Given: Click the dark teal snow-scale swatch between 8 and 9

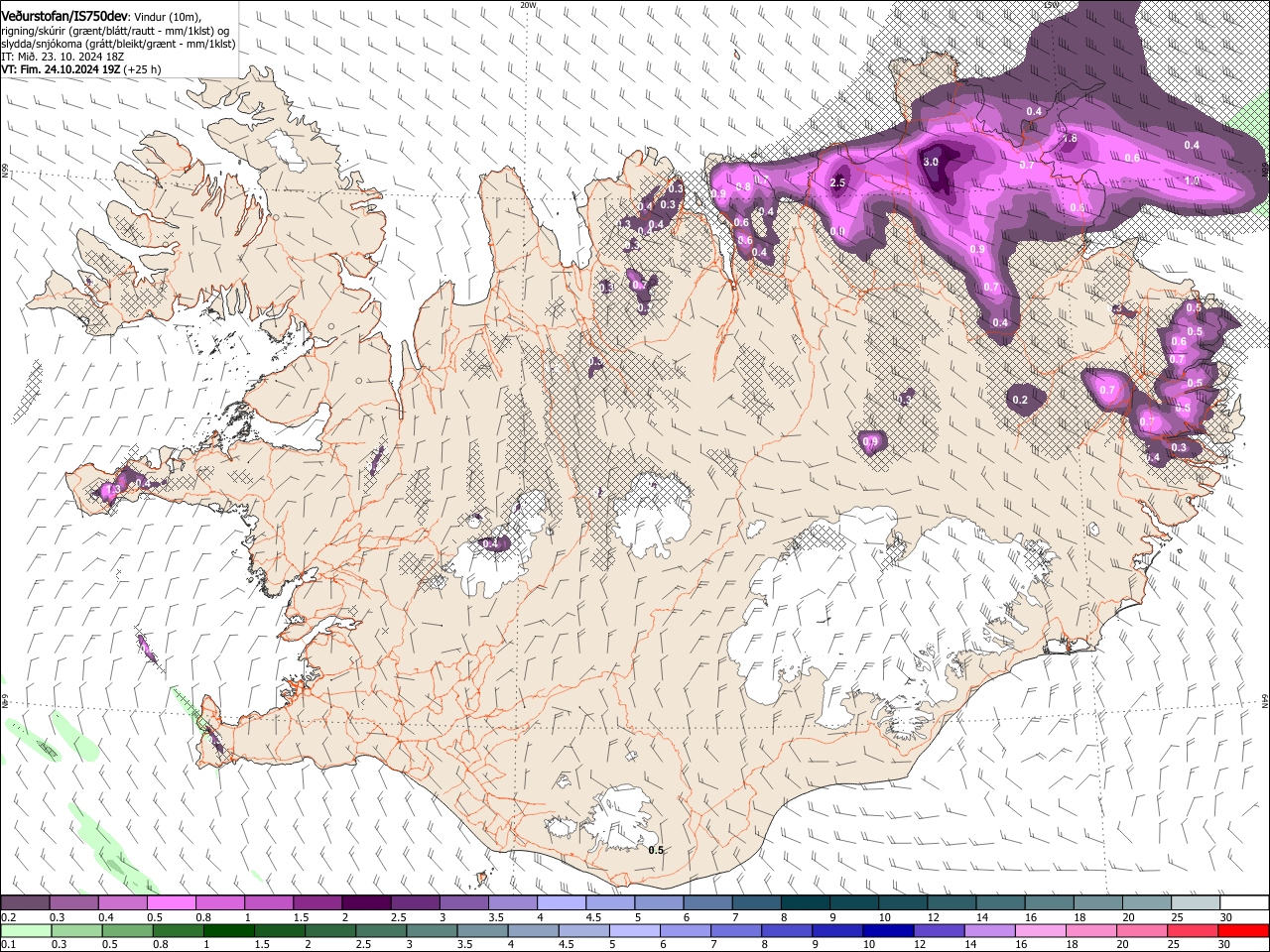Looking at the screenshot, I should [805, 903].
